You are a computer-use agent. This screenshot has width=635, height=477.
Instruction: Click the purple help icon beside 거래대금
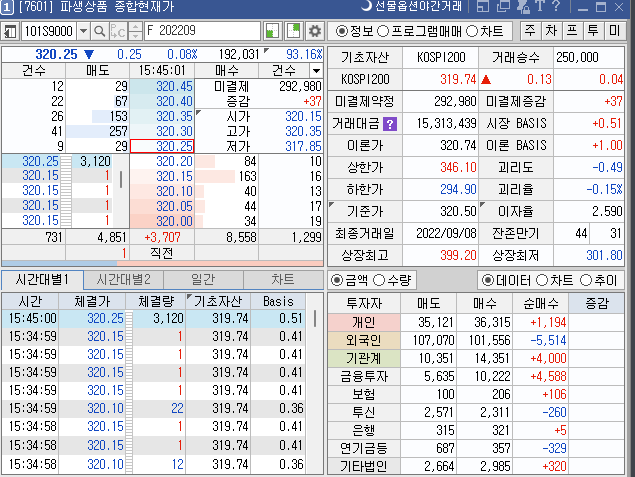[x=390, y=124]
